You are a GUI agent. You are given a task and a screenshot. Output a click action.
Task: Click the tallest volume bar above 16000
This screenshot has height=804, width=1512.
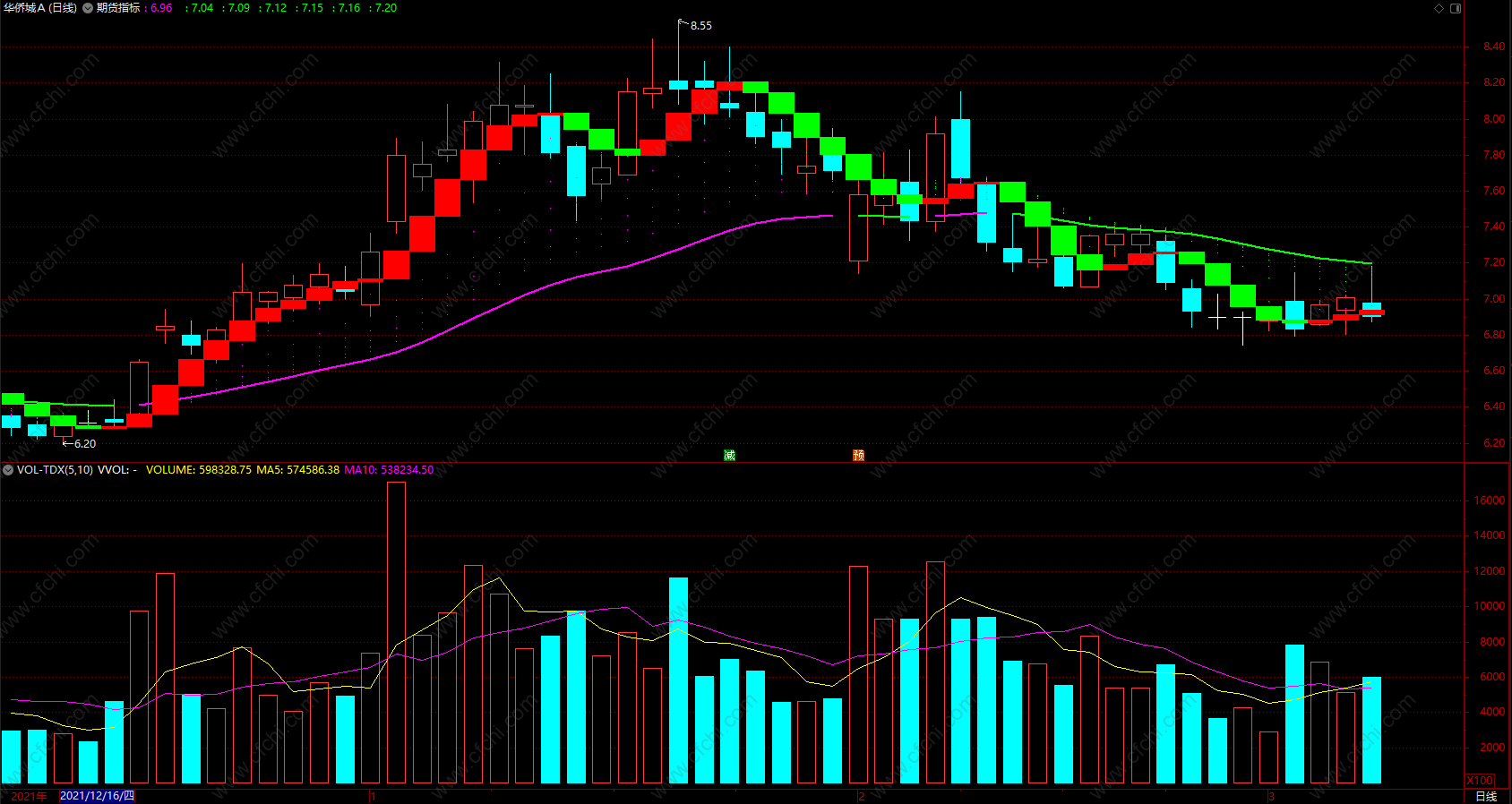coord(396,632)
